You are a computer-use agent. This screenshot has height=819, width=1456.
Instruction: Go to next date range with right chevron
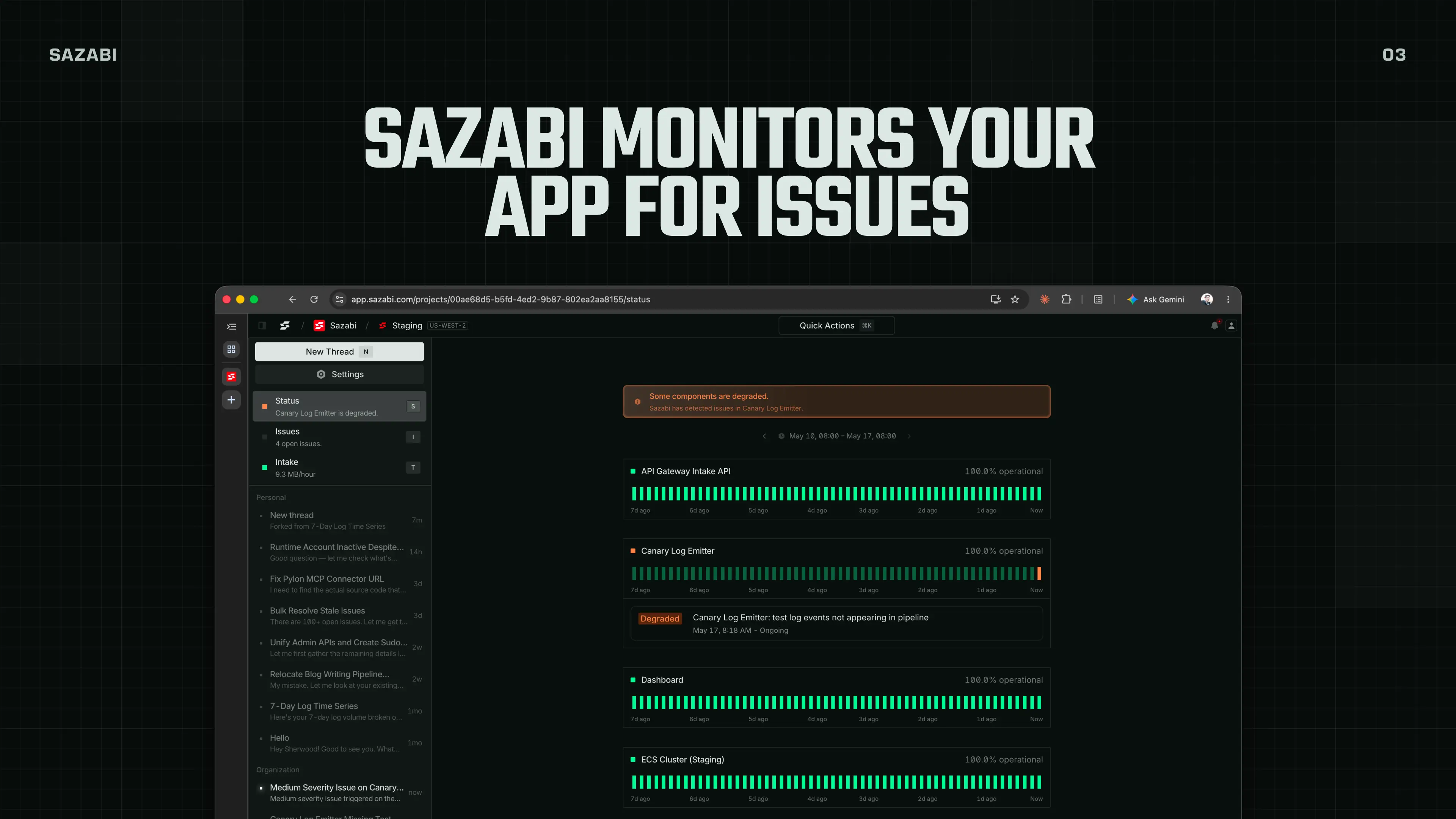click(909, 436)
